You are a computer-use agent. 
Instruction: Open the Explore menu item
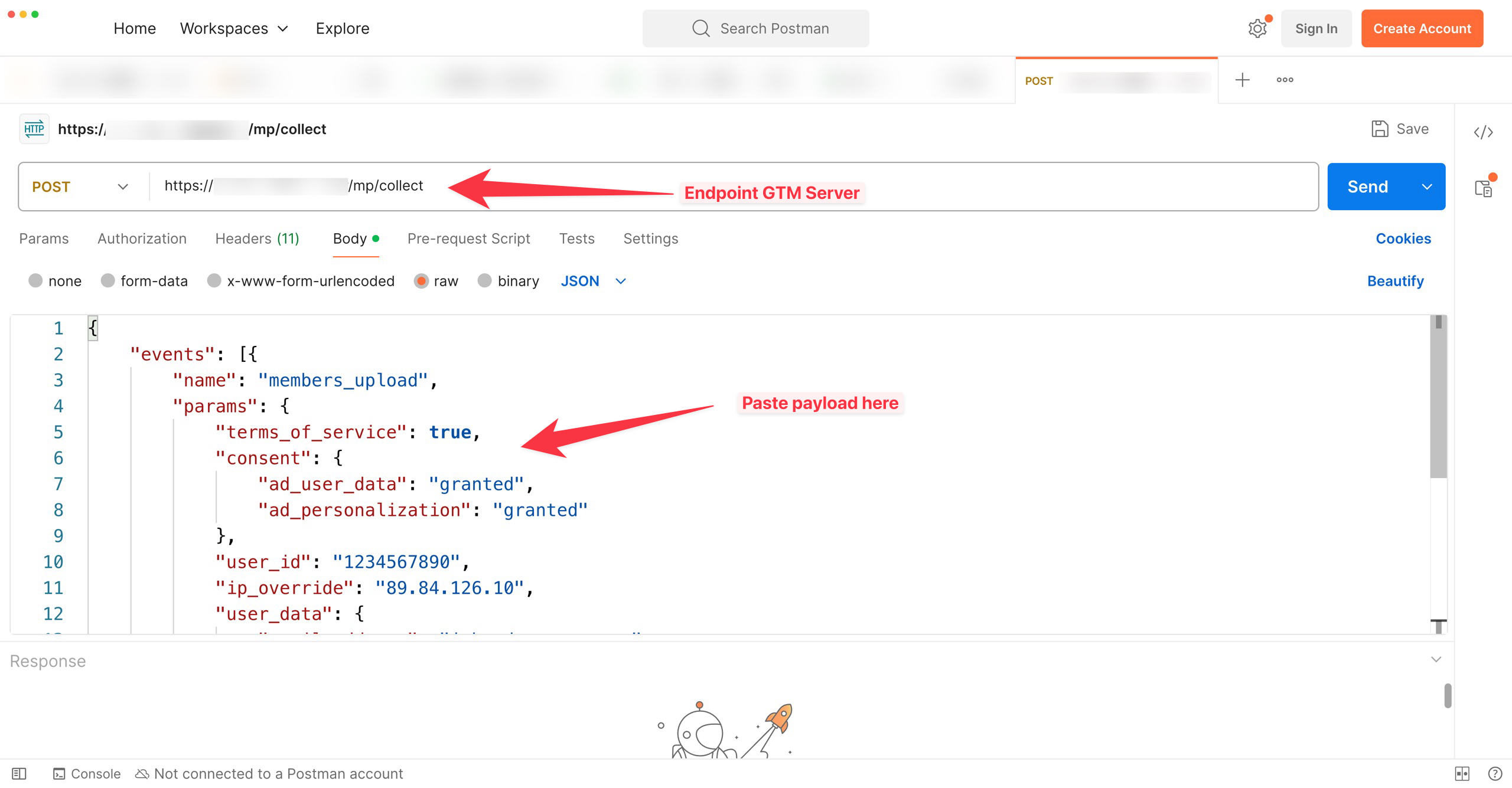[343, 28]
